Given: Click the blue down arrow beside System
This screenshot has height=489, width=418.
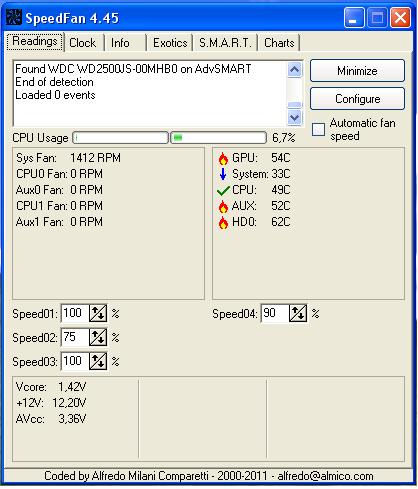Looking at the screenshot, I should (223, 174).
